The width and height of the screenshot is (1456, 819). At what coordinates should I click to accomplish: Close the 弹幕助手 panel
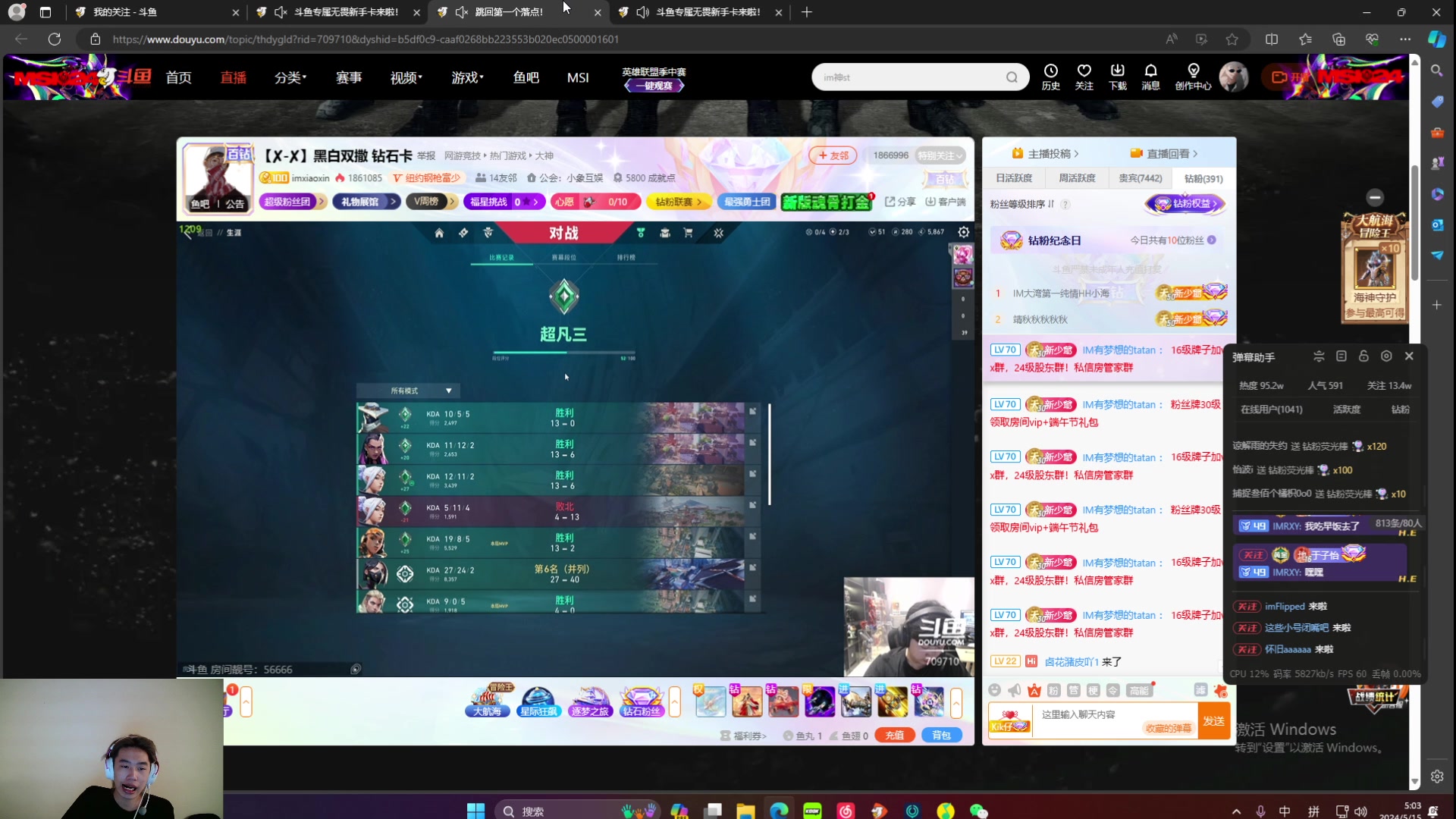(1409, 356)
